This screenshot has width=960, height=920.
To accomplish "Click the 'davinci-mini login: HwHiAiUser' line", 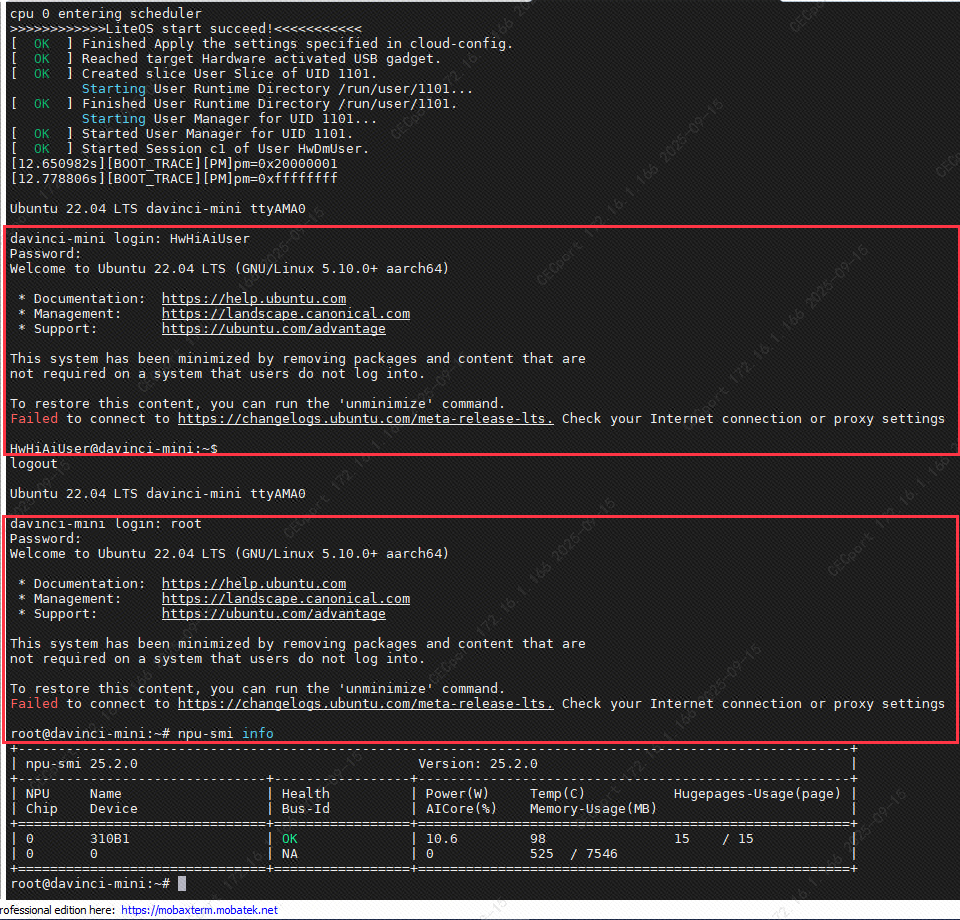I will pyautogui.click(x=130, y=239).
